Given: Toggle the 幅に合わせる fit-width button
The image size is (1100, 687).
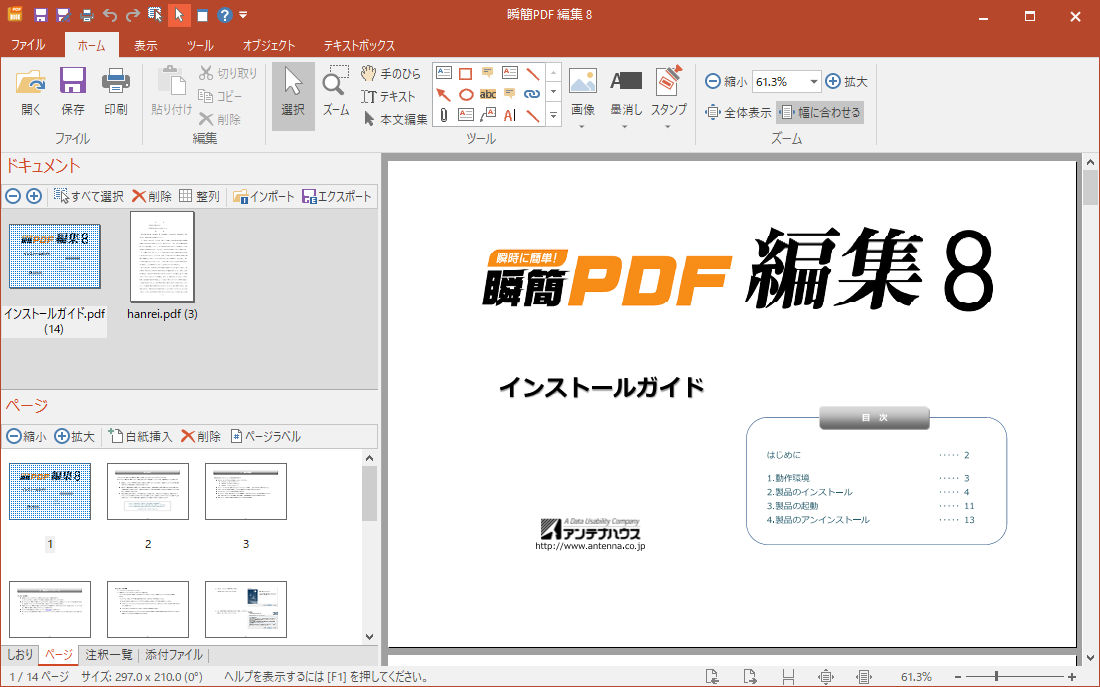Looking at the screenshot, I should (820, 112).
